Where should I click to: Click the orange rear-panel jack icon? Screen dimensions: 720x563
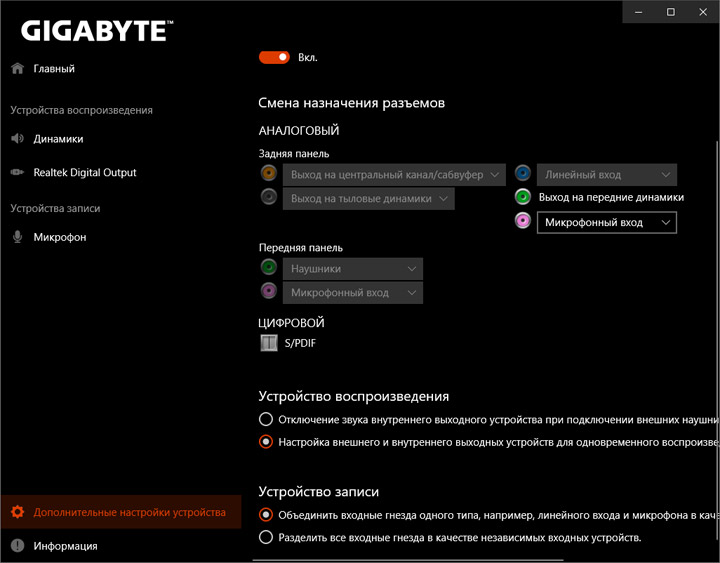point(269,173)
